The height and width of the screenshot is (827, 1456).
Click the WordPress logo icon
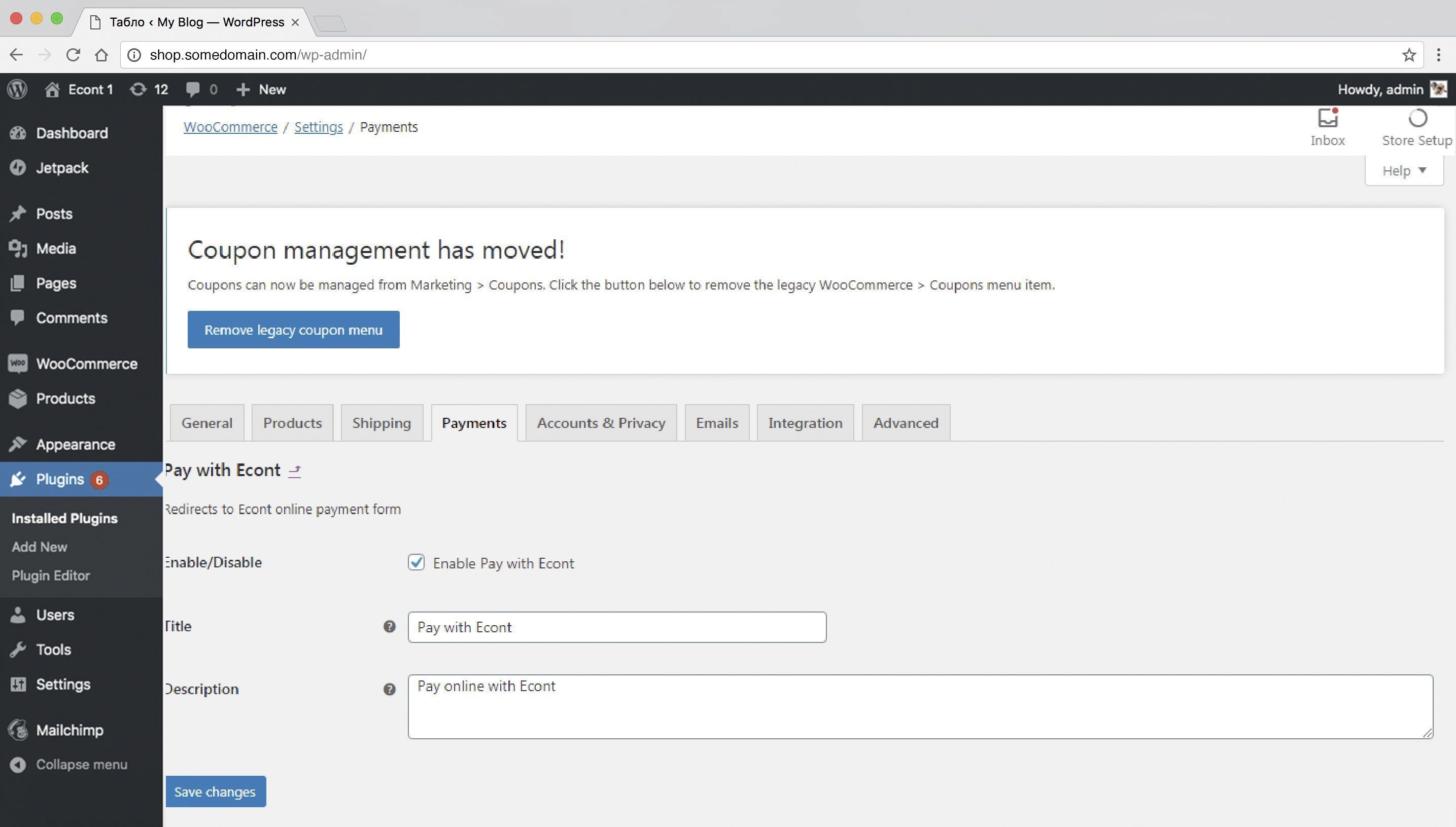click(17, 89)
